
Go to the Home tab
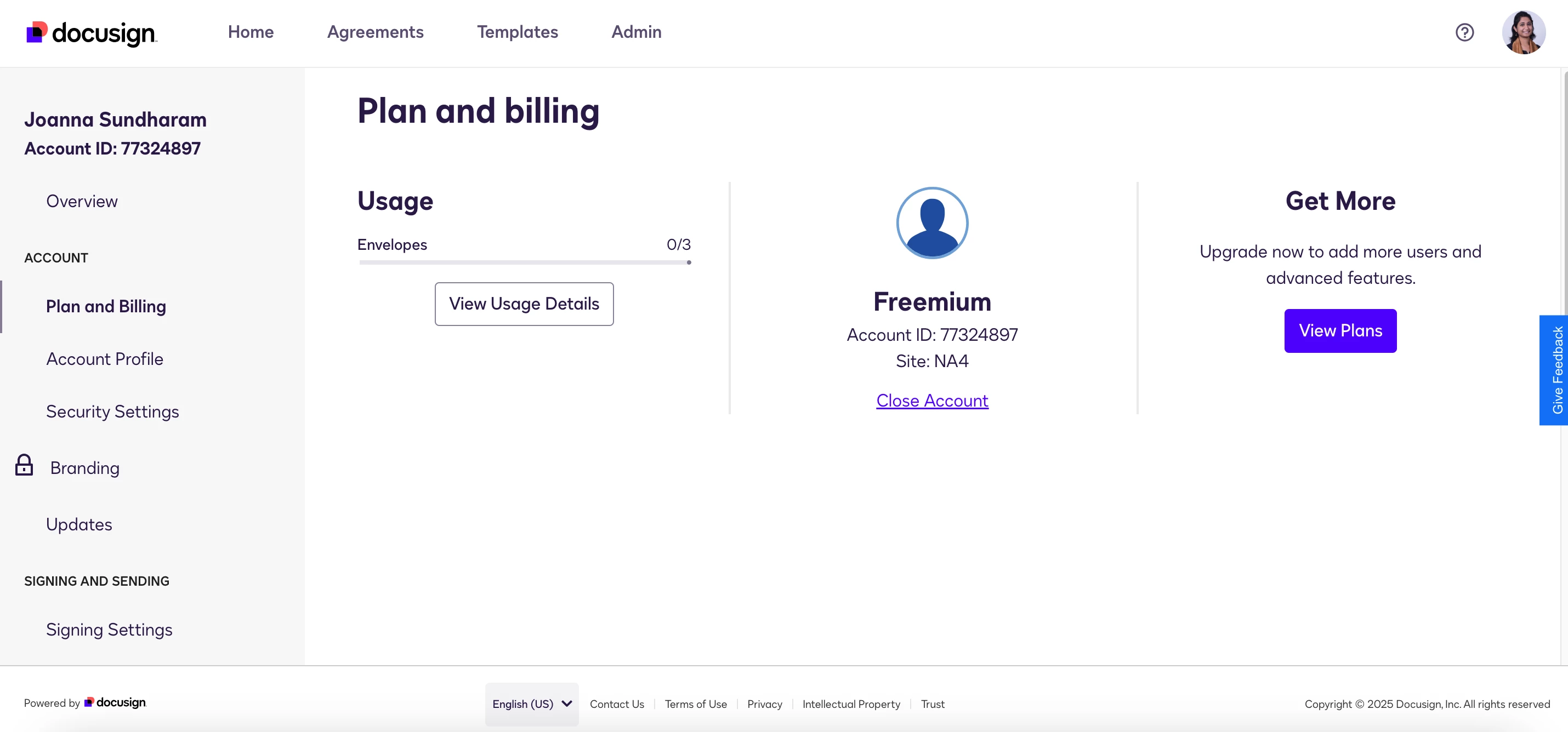tap(251, 32)
